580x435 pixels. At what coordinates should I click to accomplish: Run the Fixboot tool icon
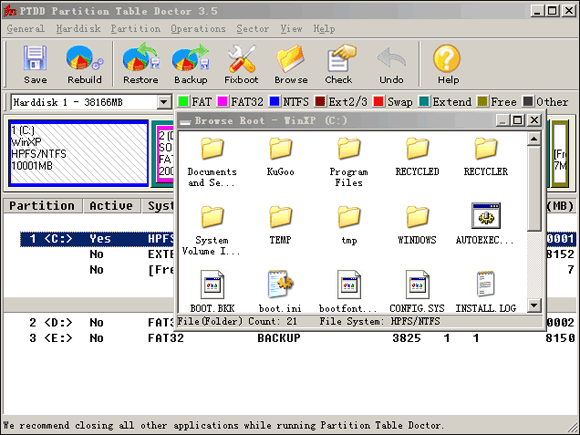point(242,58)
